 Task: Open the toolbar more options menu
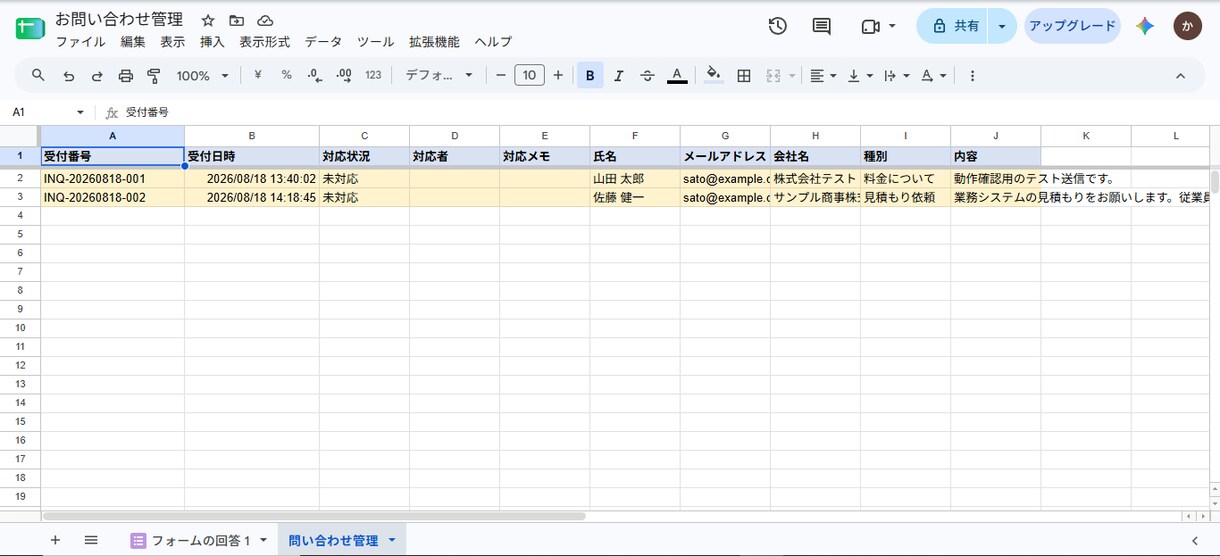point(972,75)
